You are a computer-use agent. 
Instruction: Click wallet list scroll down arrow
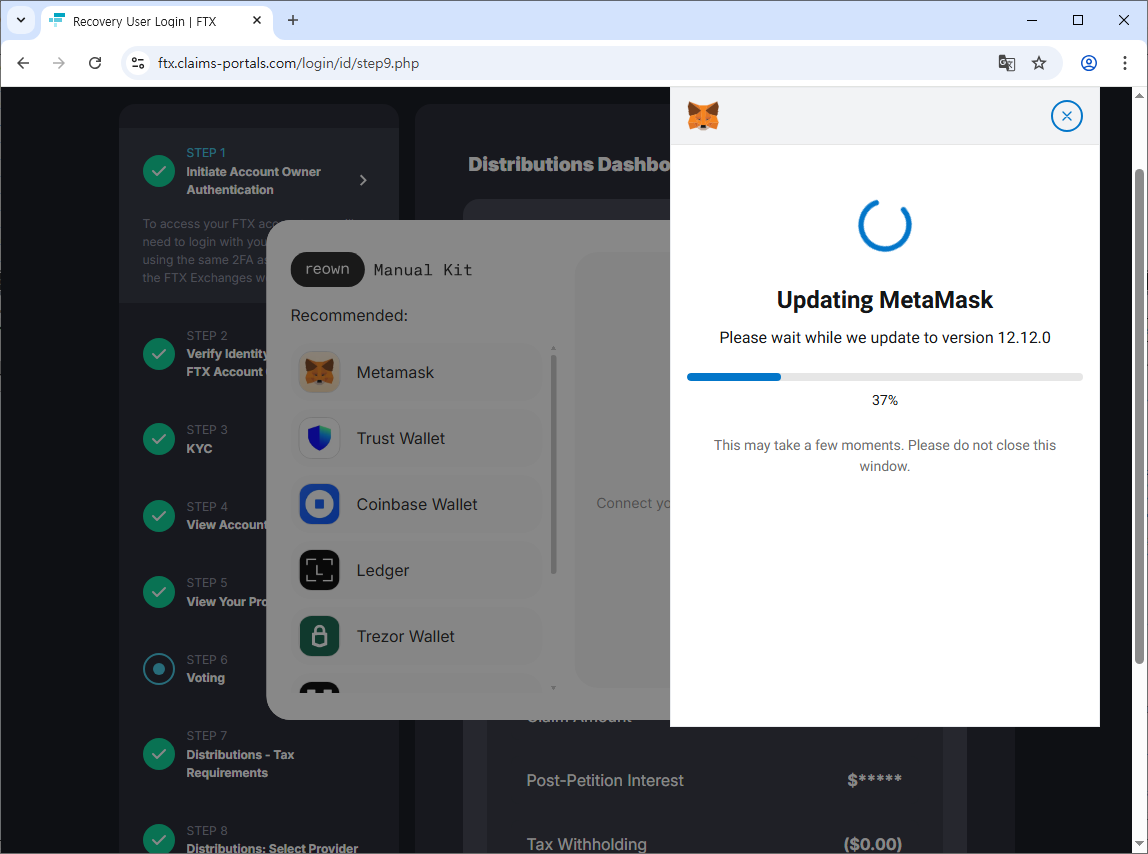pyautogui.click(x=554, y=688)
